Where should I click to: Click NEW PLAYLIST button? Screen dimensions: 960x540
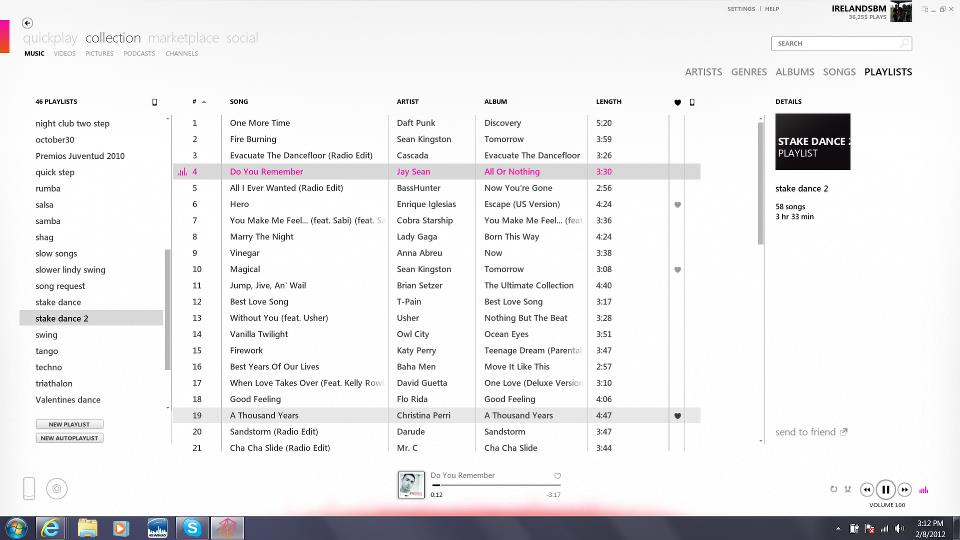[x=69, y=424]
